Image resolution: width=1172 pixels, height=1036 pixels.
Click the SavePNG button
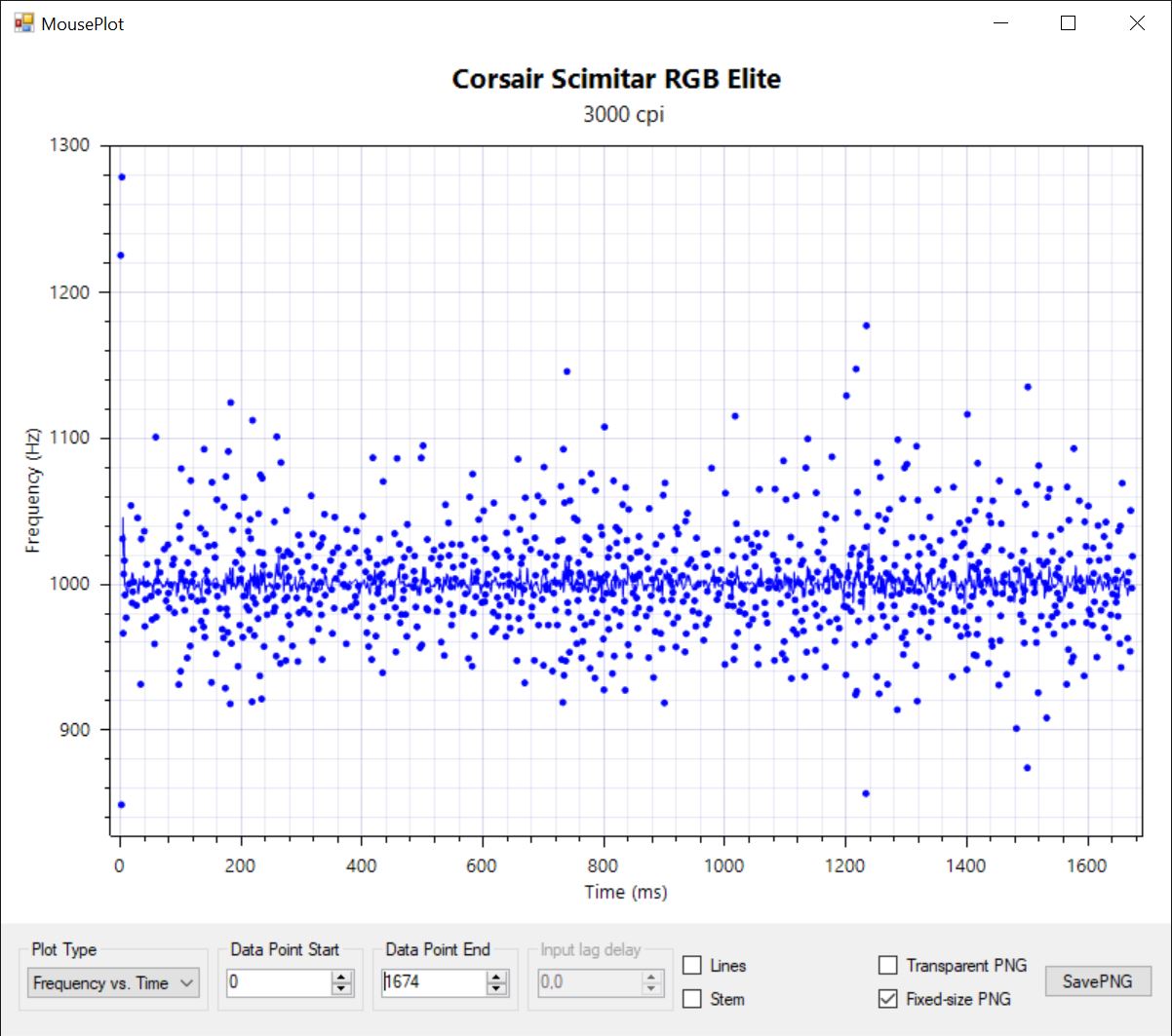1098,981
